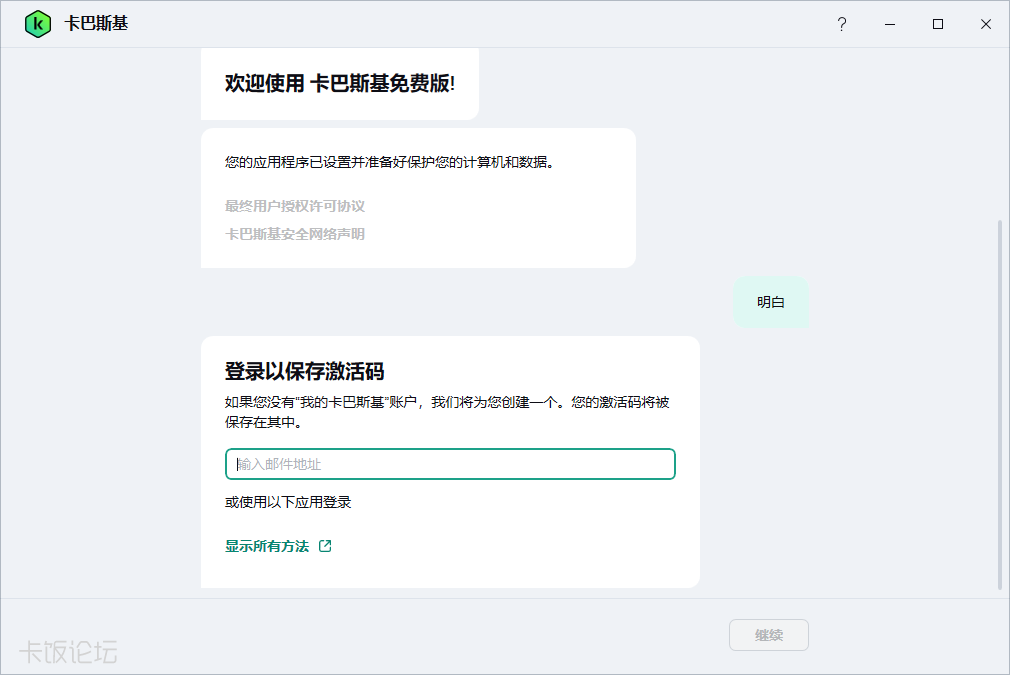Screen dimensions: 1010x675
Task: Close the 卡巴斯基 window
Action: click(986, 24)
